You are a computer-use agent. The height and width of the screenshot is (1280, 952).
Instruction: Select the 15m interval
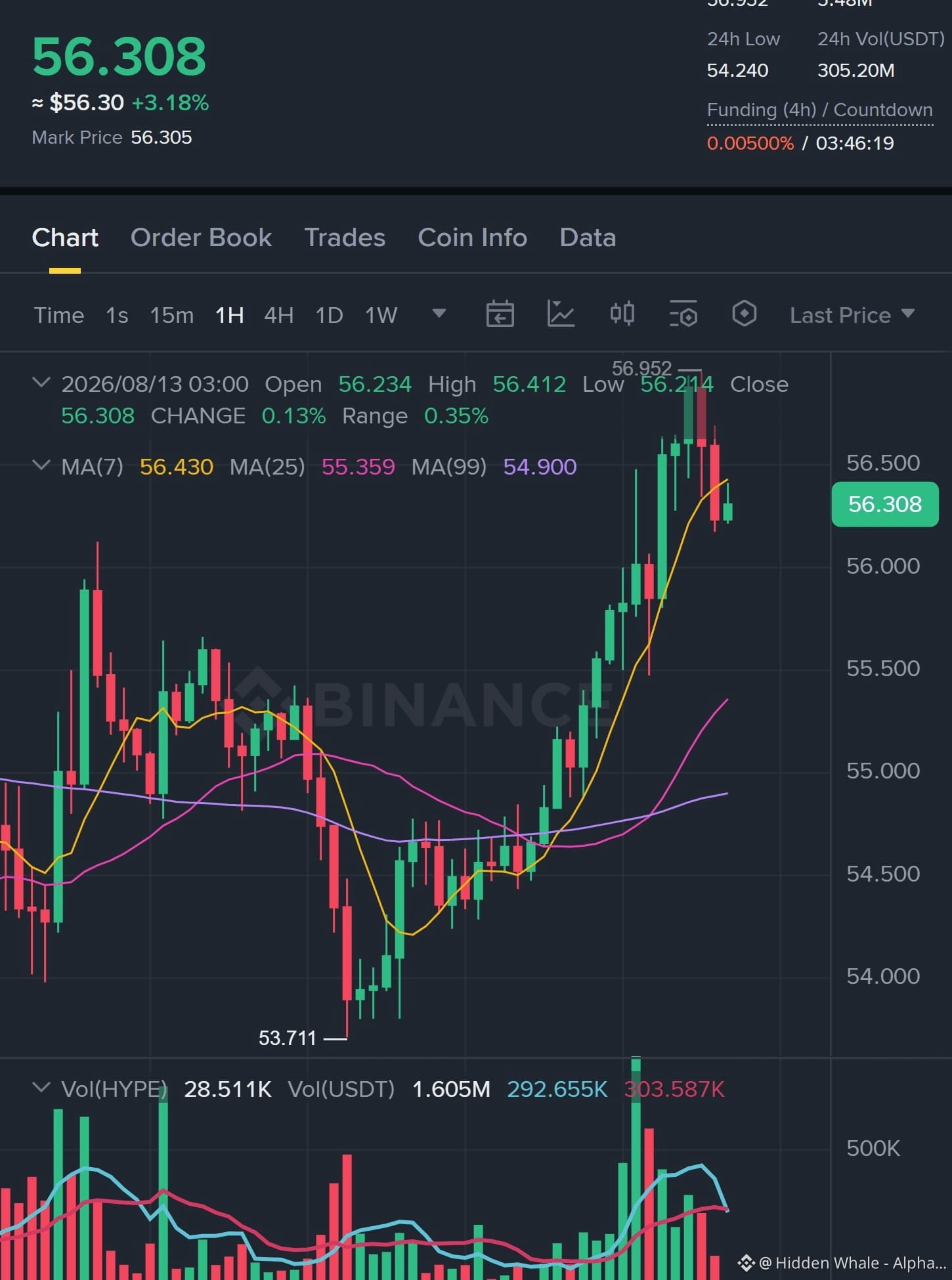point(172,315)
